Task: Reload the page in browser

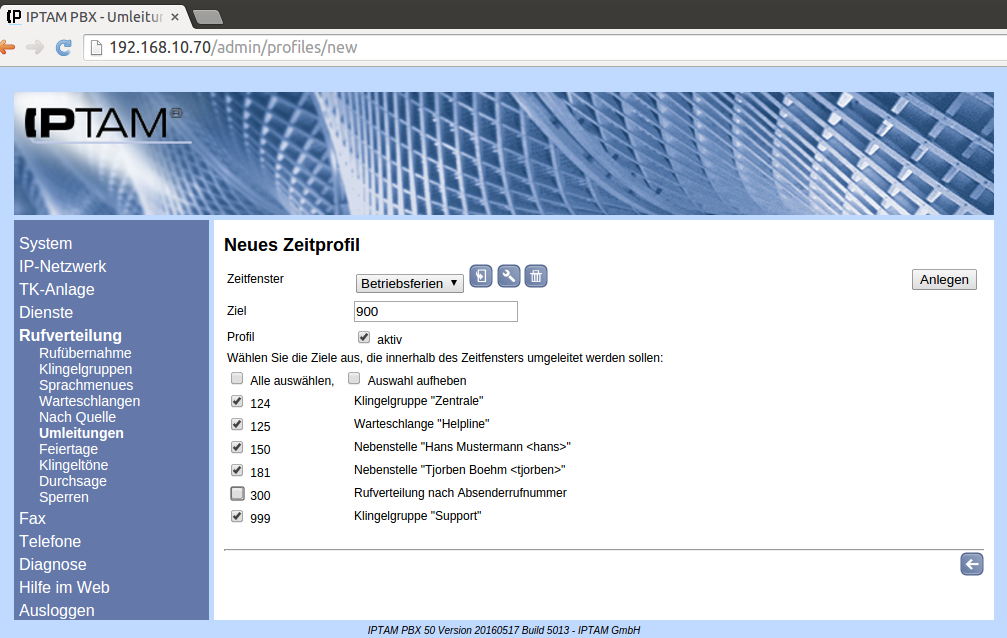Action: tap(63, 47)
